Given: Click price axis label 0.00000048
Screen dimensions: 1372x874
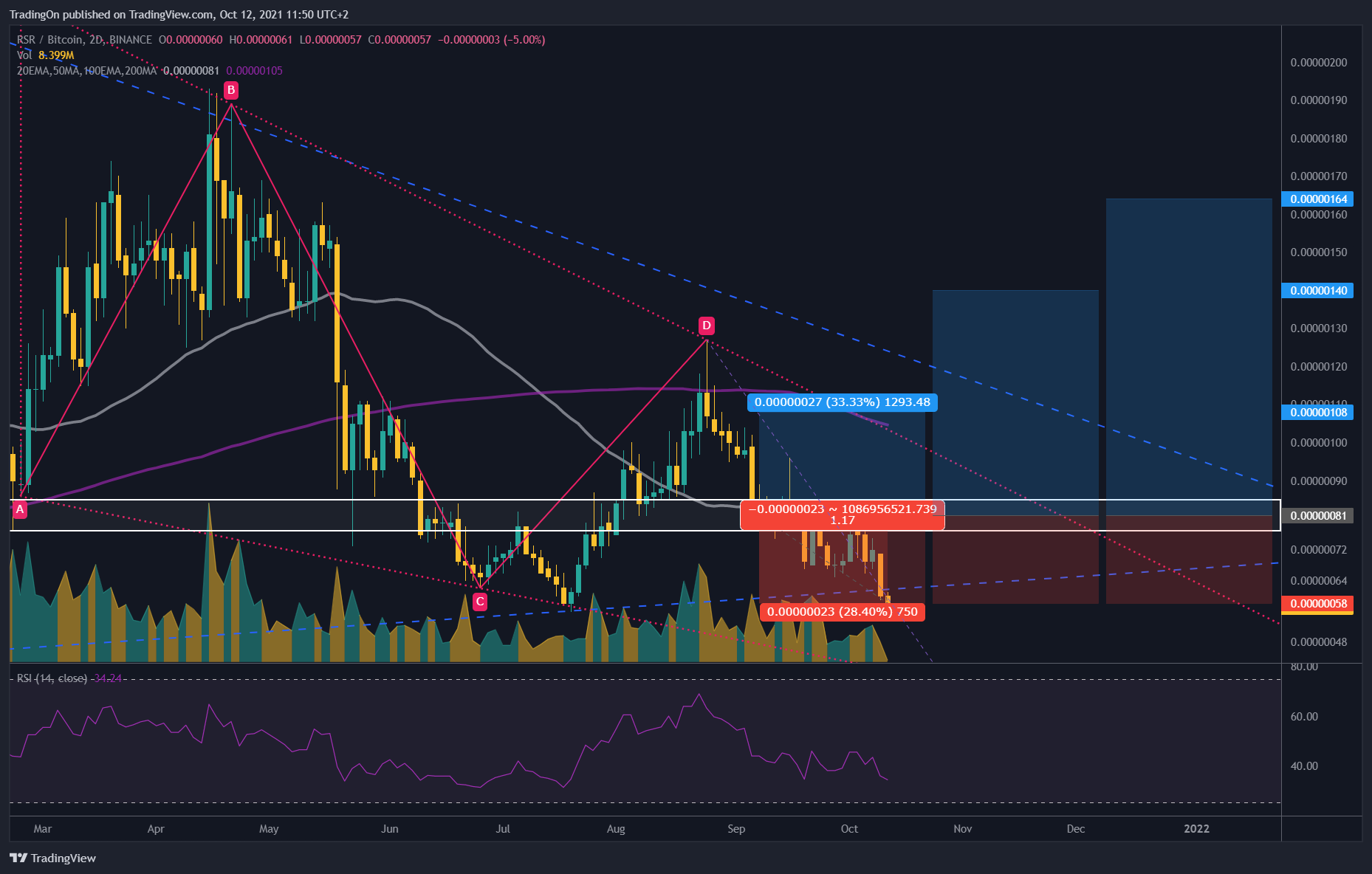Looking at the screenshot, I should 1319,641.
